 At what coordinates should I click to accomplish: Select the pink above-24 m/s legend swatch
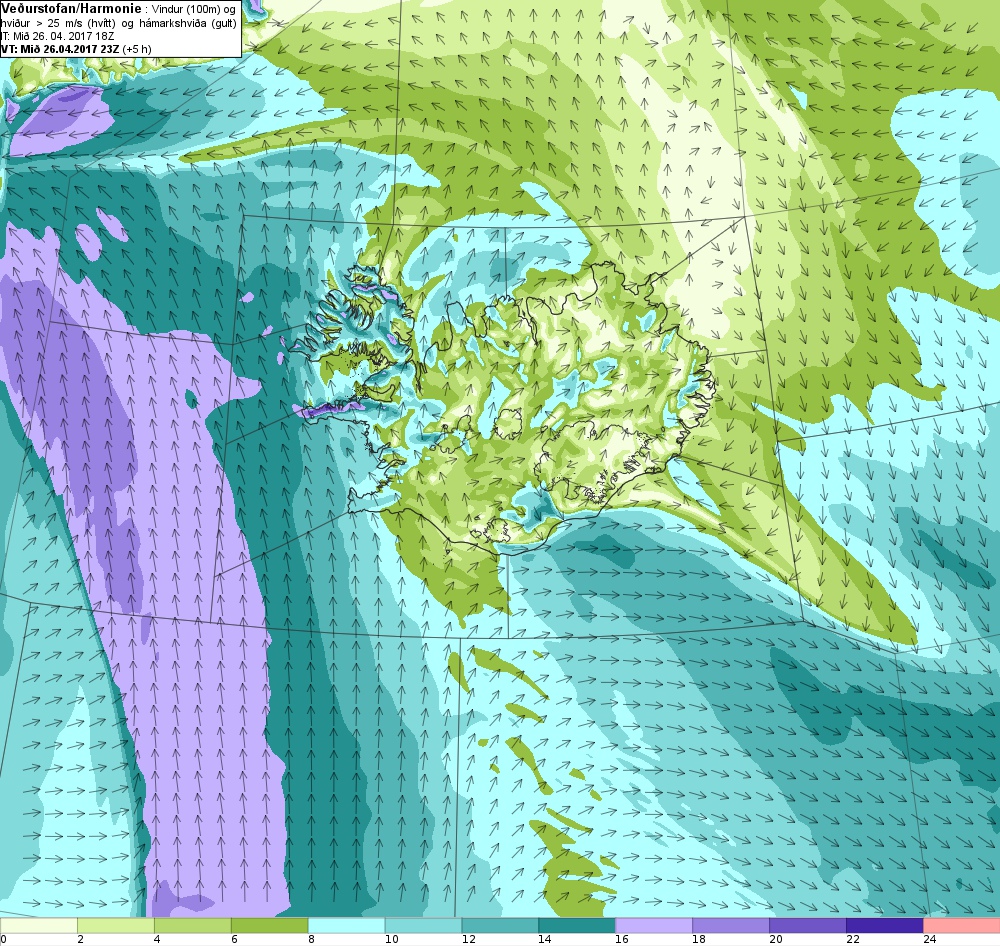click(x=962, y=925)
